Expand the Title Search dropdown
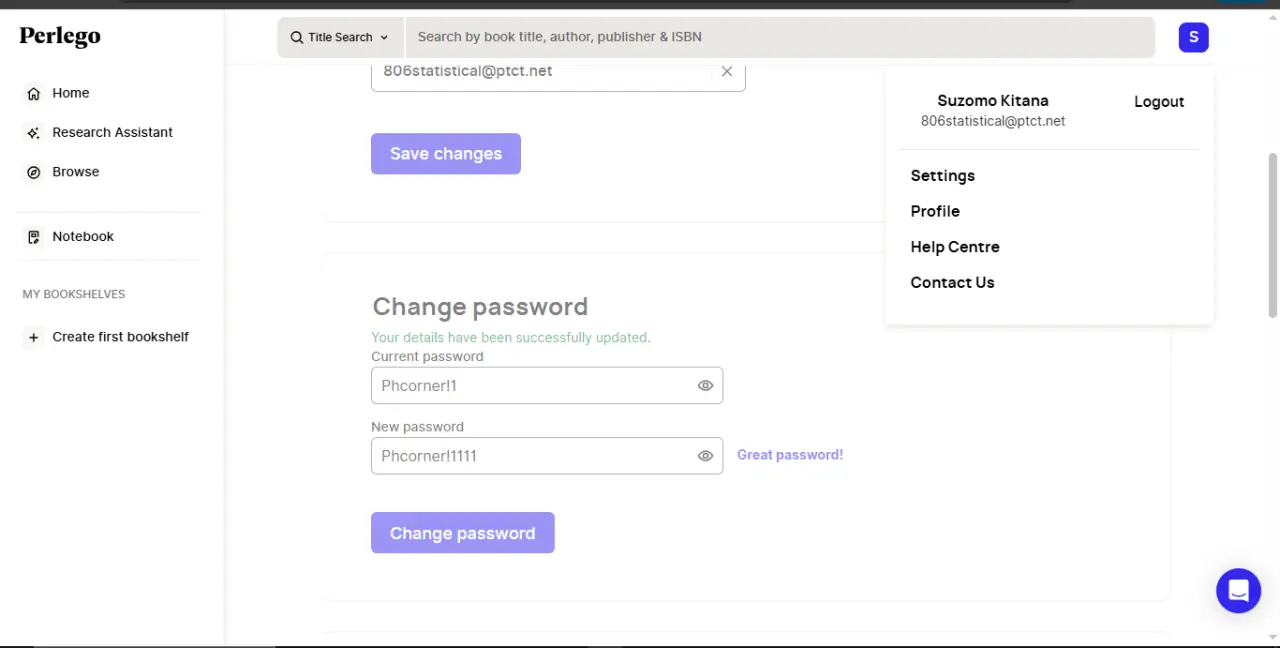 point(340,37)
